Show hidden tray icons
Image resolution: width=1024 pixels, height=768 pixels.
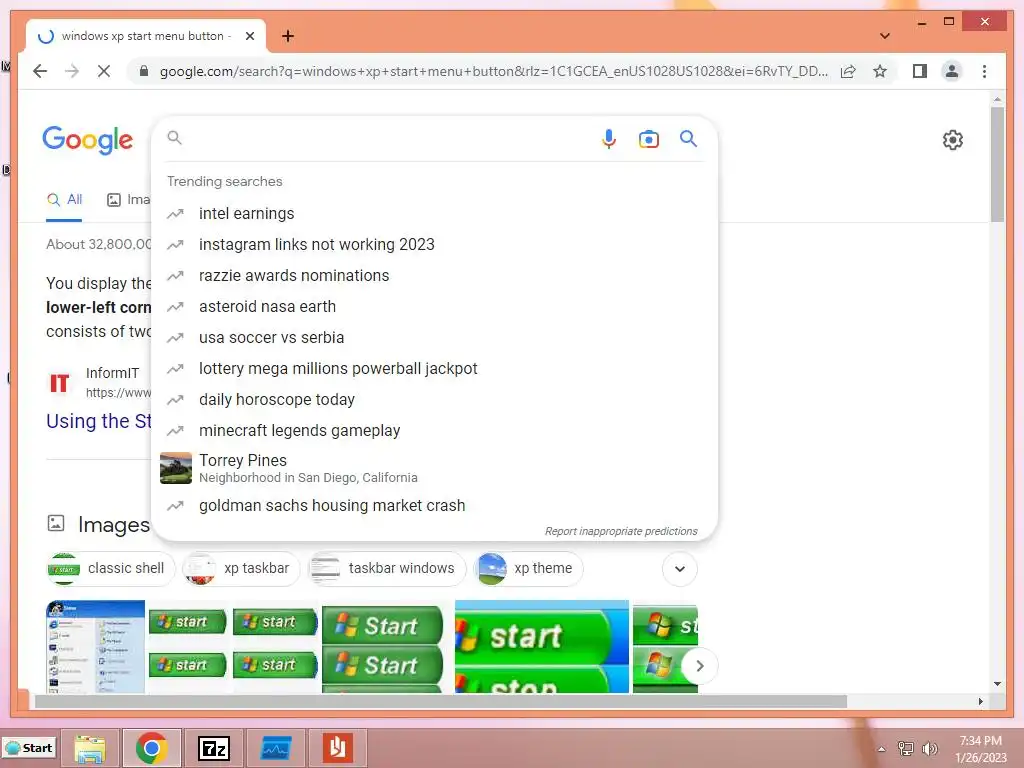pos(881,749)
